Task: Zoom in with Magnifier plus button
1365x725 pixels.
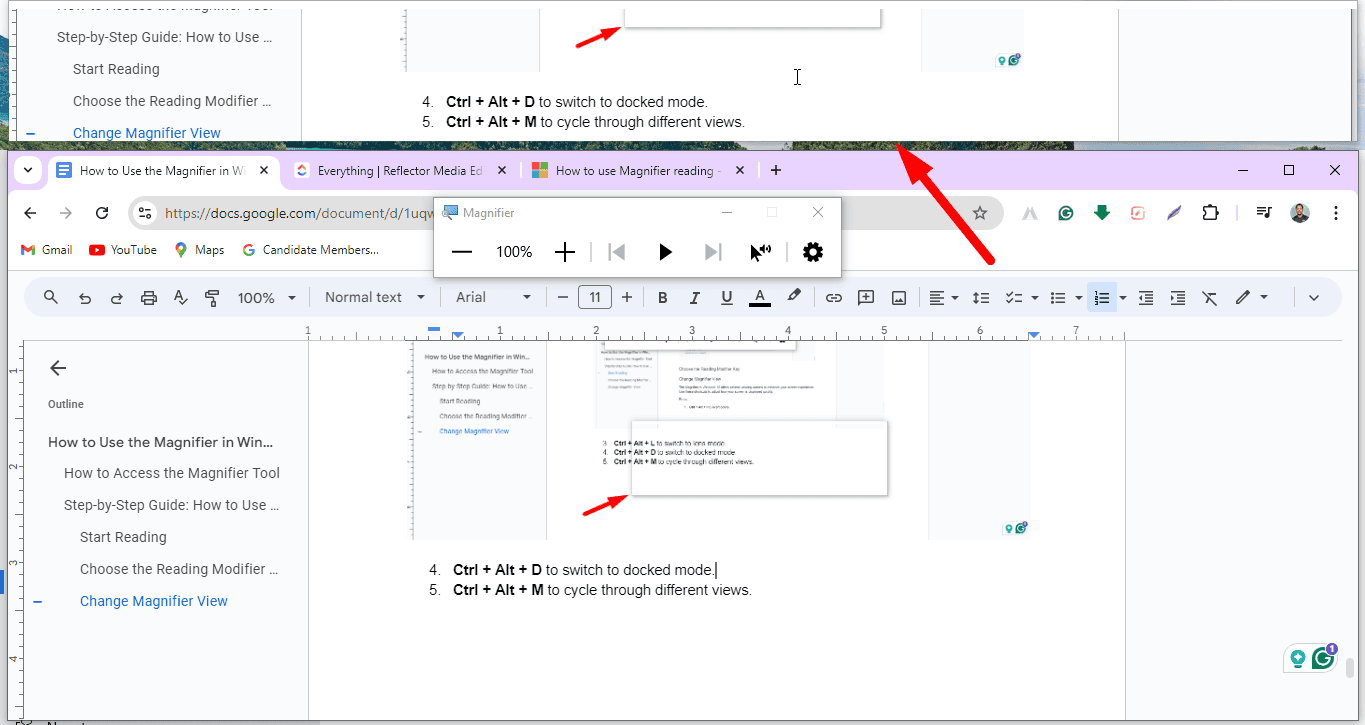Action: 565,252
